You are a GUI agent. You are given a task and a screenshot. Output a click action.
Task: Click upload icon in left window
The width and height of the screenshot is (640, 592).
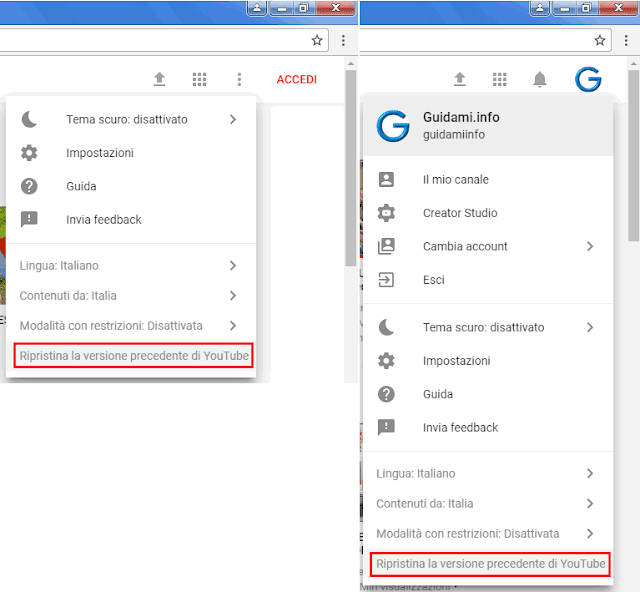point(159,79)
